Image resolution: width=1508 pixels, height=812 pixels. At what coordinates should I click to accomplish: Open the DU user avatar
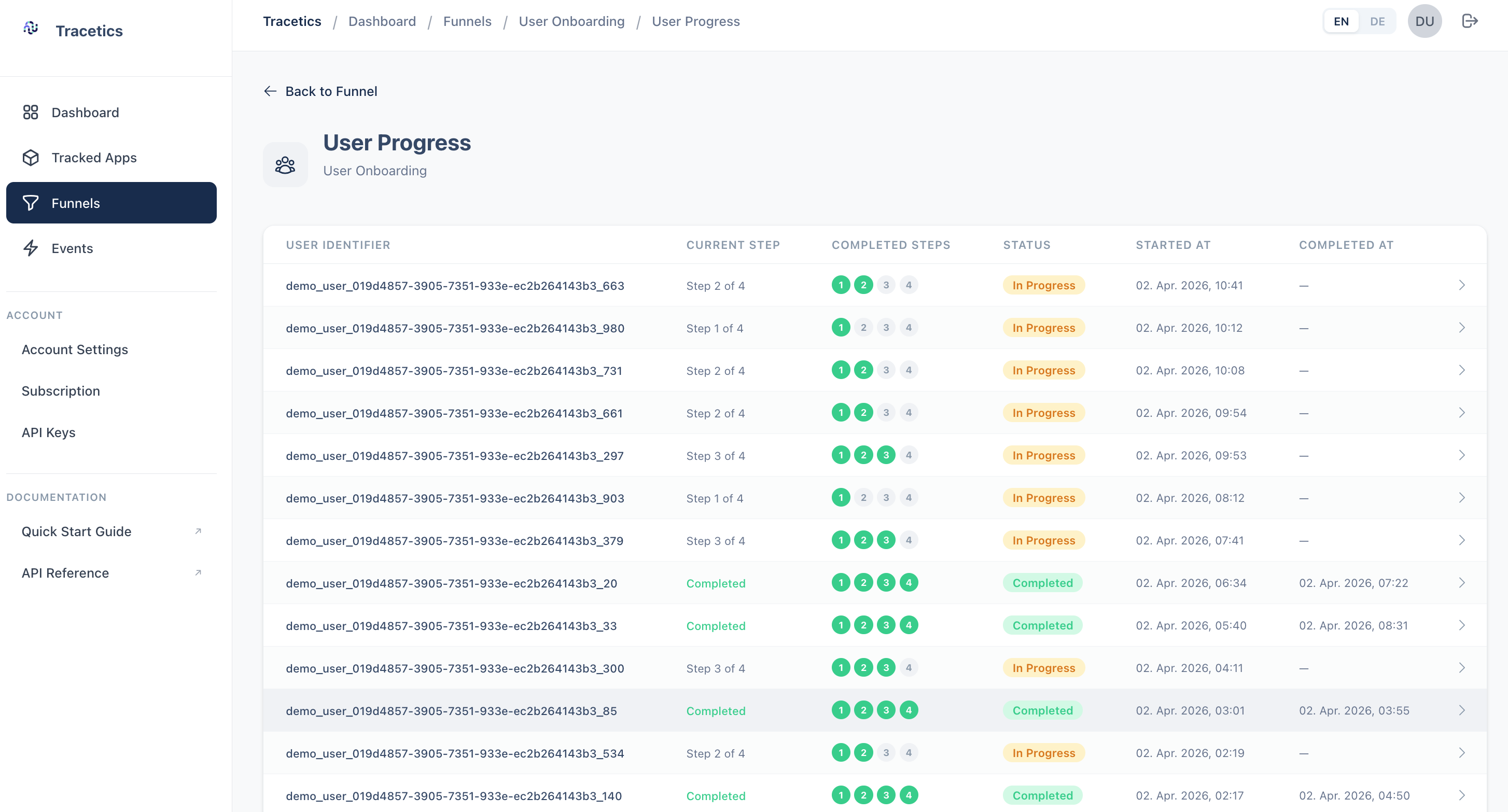click(1425, 21)
